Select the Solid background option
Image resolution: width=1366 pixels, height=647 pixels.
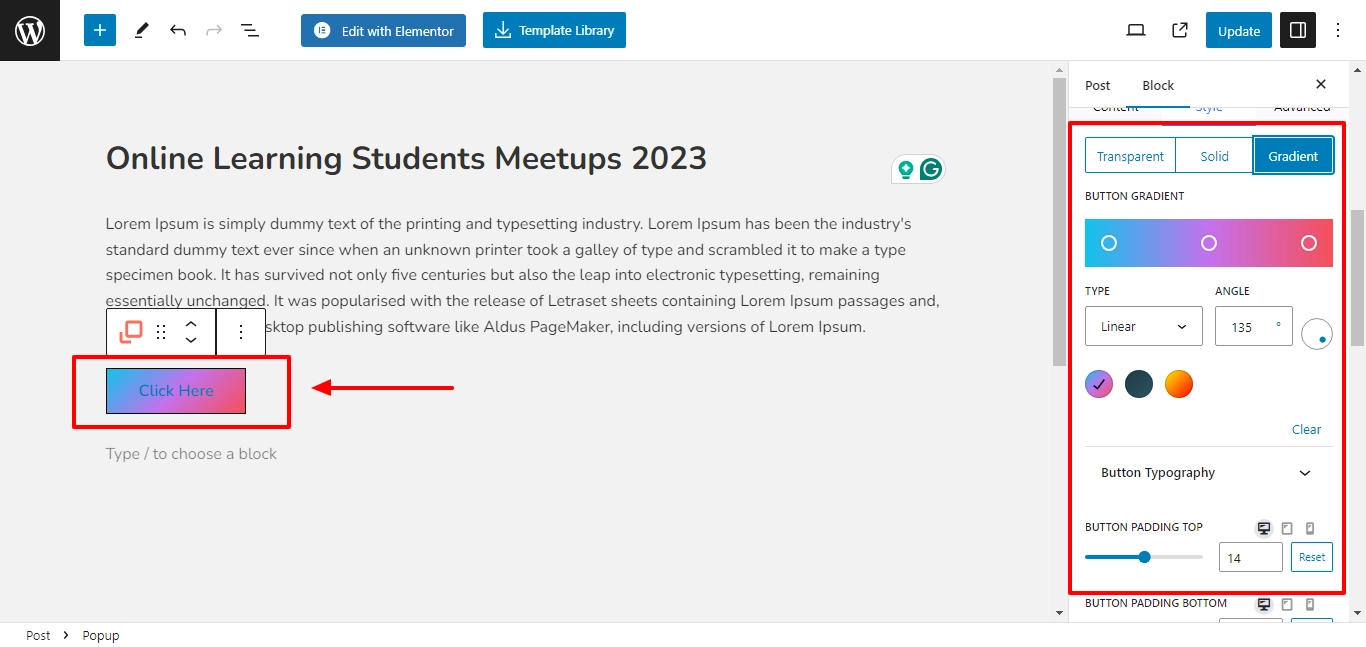click(1214, 156)
